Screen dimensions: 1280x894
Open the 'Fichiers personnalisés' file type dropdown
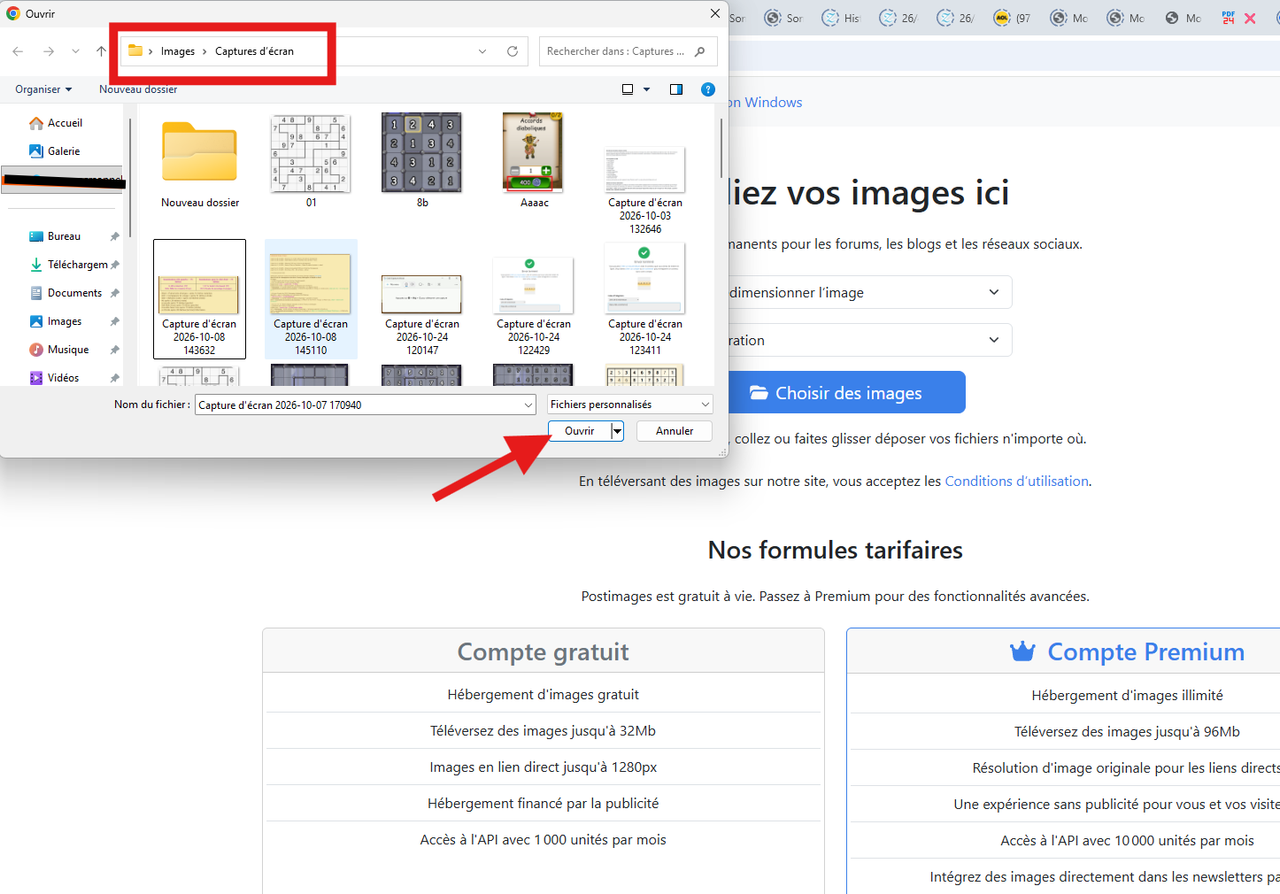(630, 404)
